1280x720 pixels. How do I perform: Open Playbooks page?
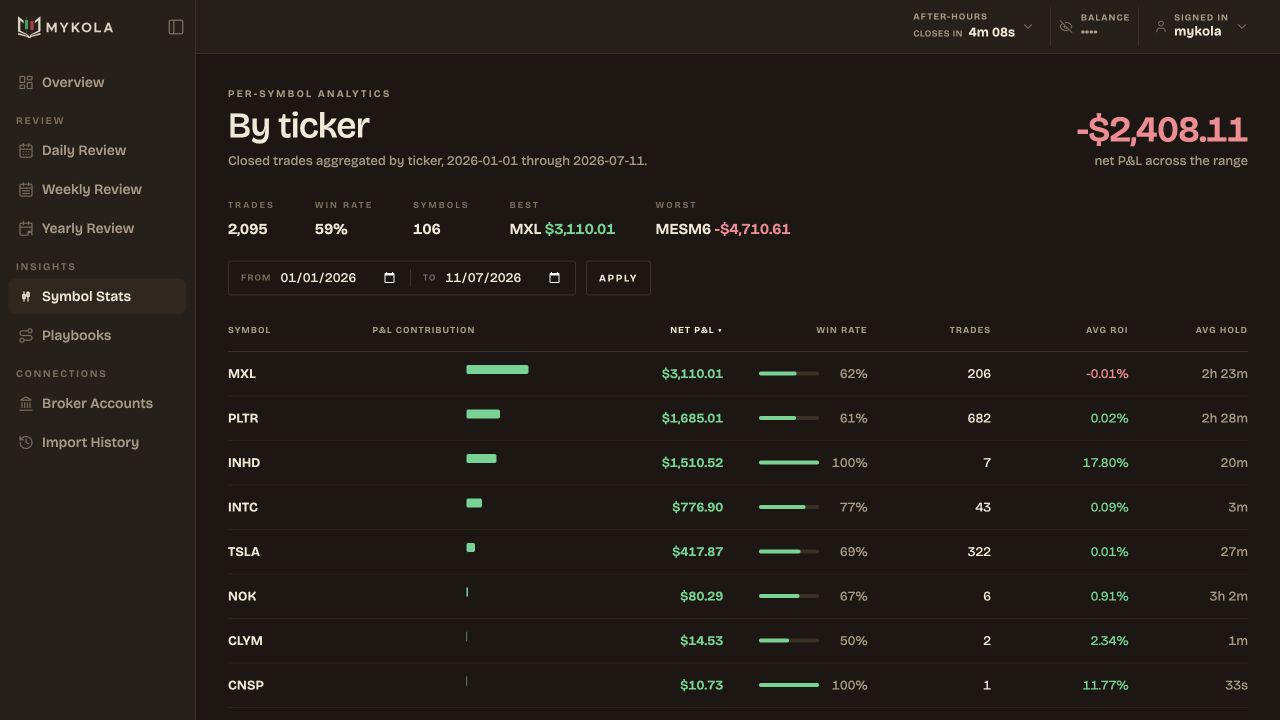tap(97, 335)
